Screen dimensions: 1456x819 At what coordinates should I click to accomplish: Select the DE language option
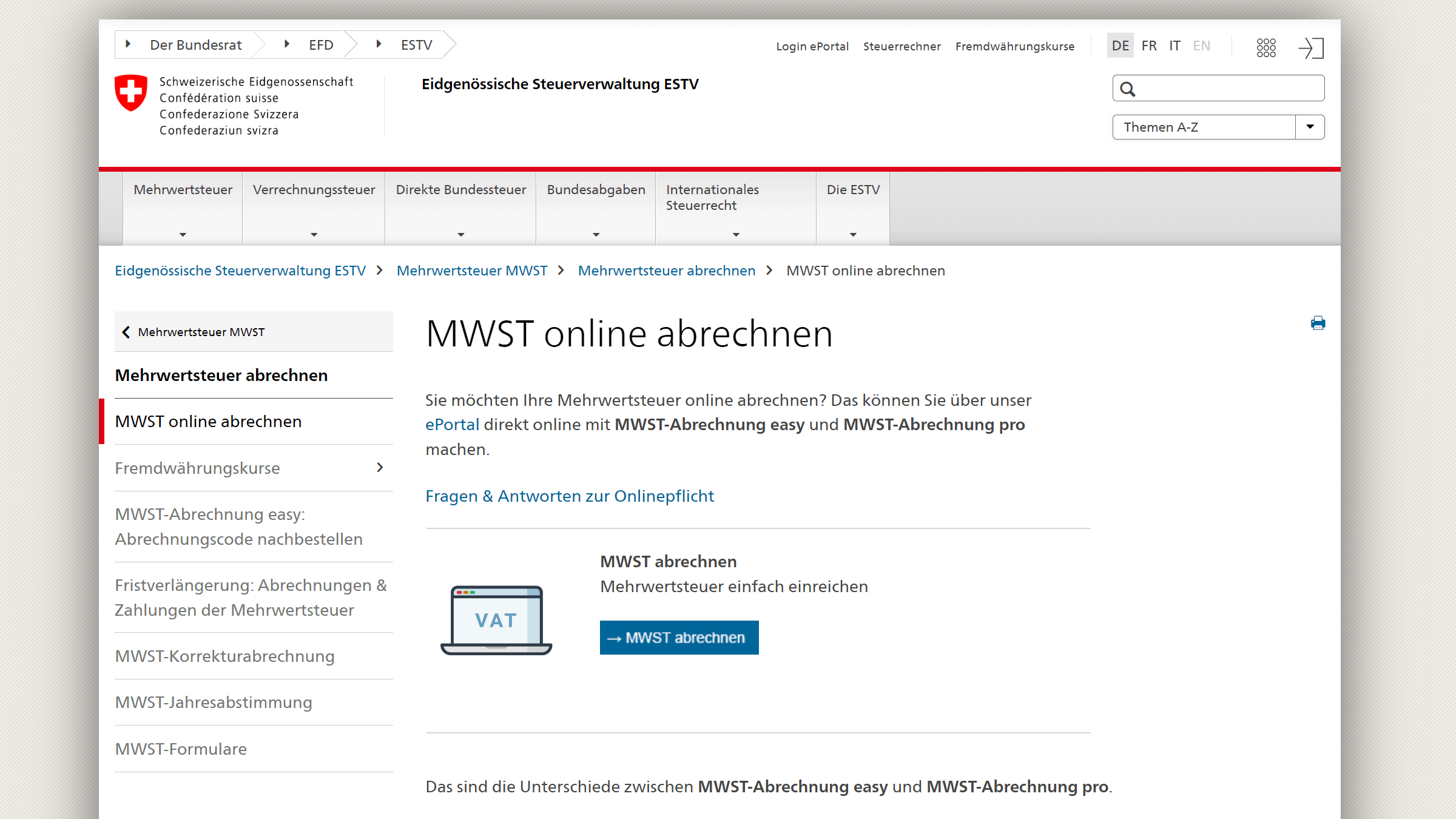[x=1120, y=46]
